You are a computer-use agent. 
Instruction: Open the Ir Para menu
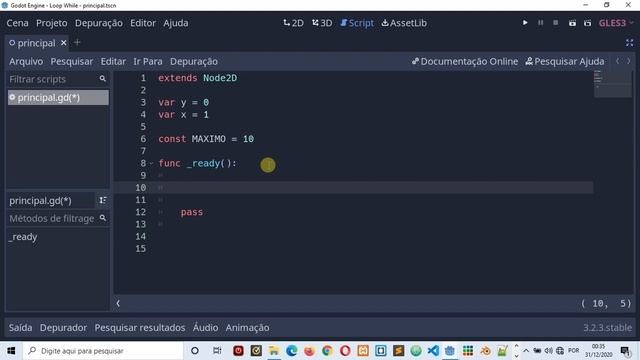coord(147,61)
